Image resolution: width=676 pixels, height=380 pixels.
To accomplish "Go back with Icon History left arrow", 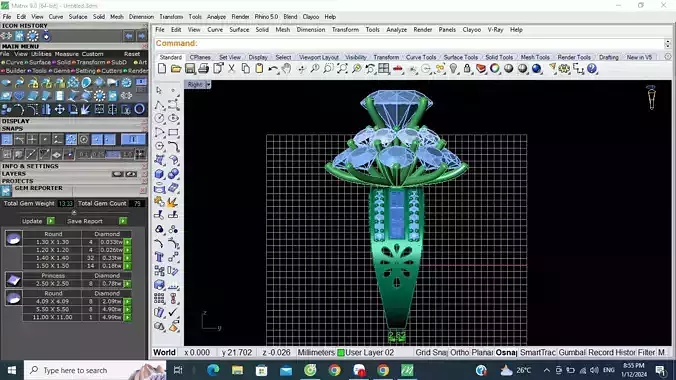I will click(x=128, y=36).
